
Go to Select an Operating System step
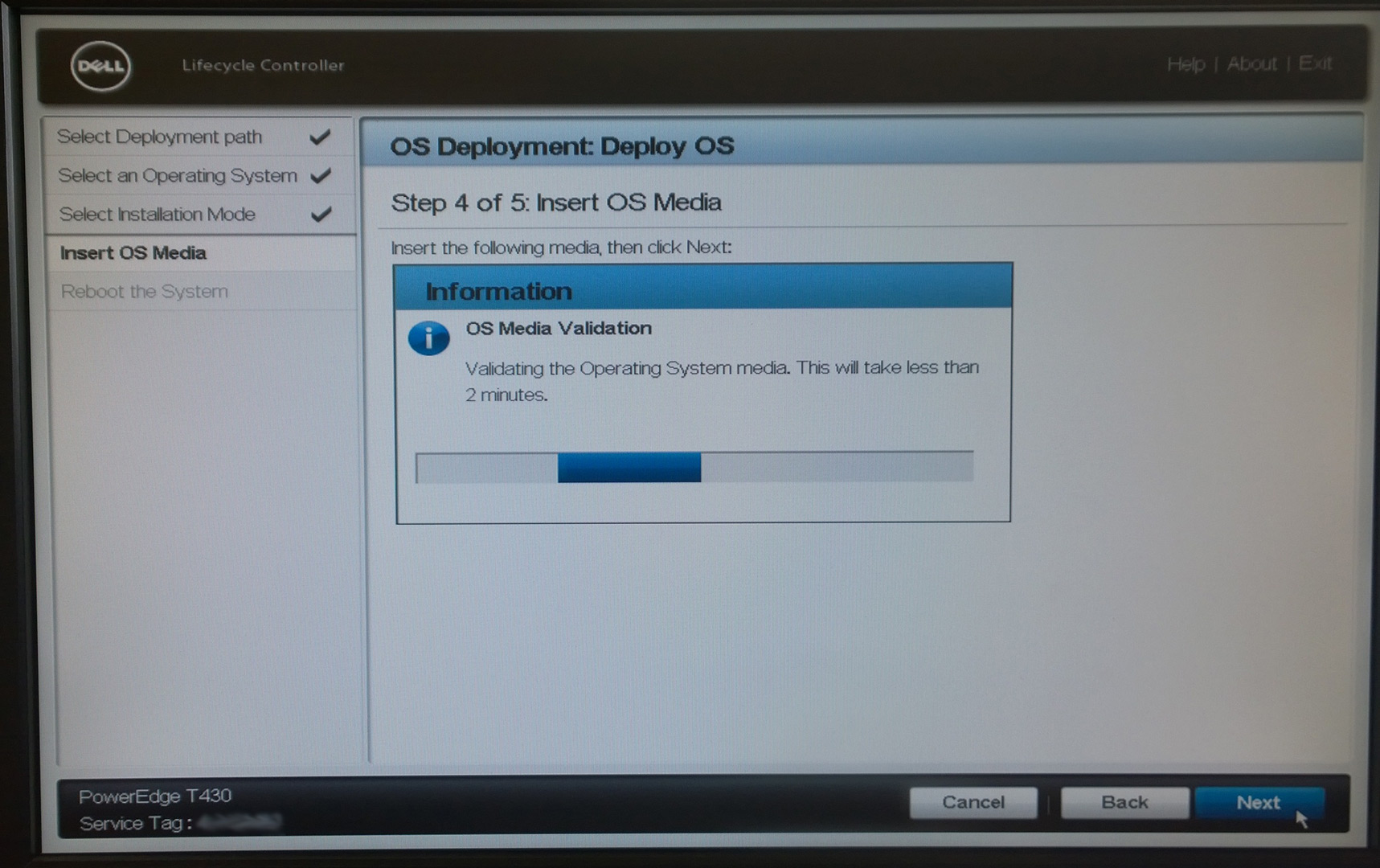(199, 175)
